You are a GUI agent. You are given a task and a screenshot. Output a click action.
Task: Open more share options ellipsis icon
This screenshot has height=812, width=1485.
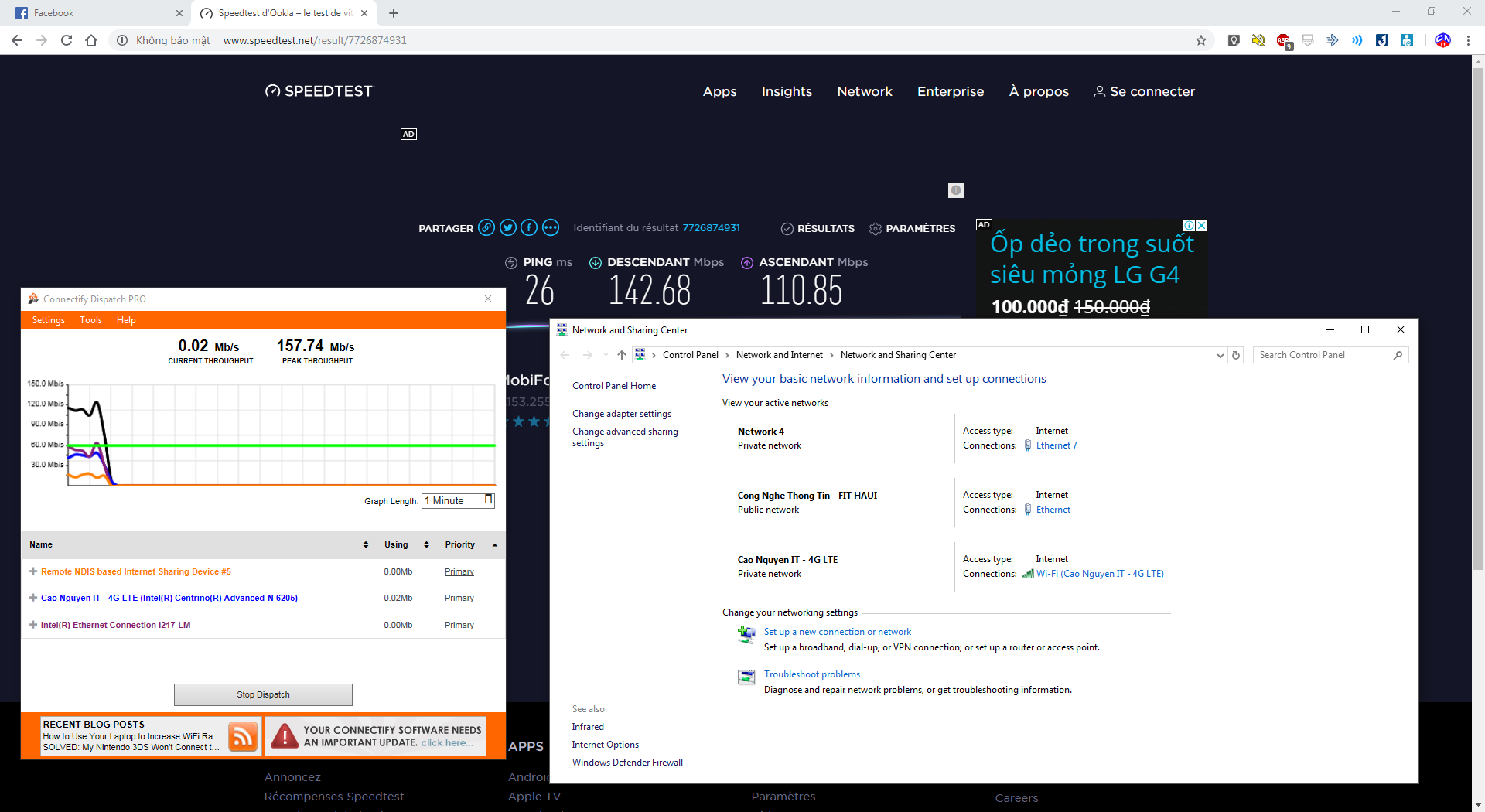coord(551,227)
